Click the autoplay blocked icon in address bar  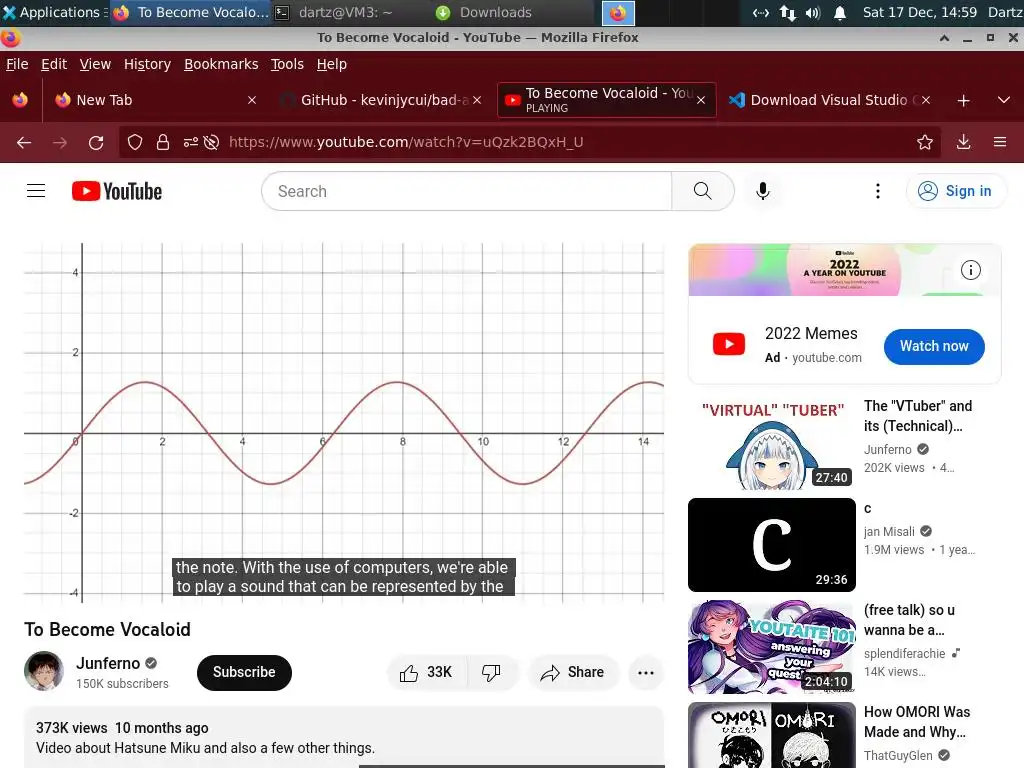[x=211, y=142]
